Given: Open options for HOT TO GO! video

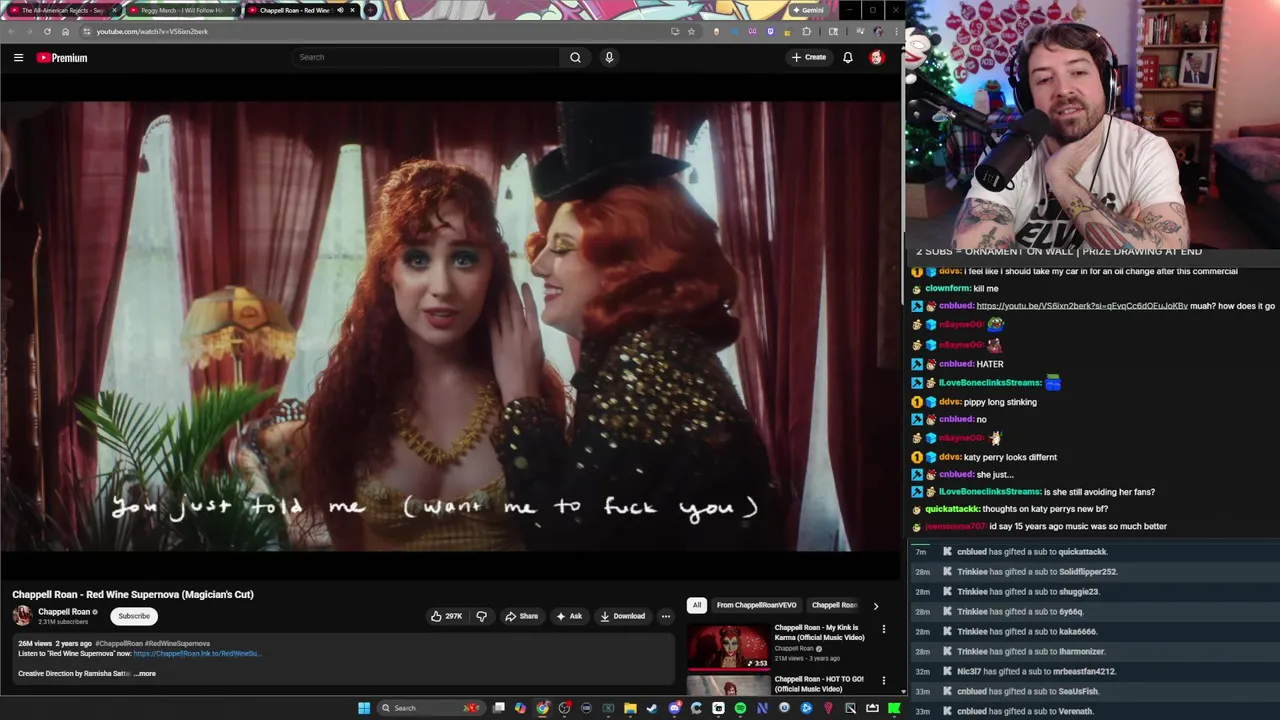Looking at the screenshot, I should (x=883, y=681).
